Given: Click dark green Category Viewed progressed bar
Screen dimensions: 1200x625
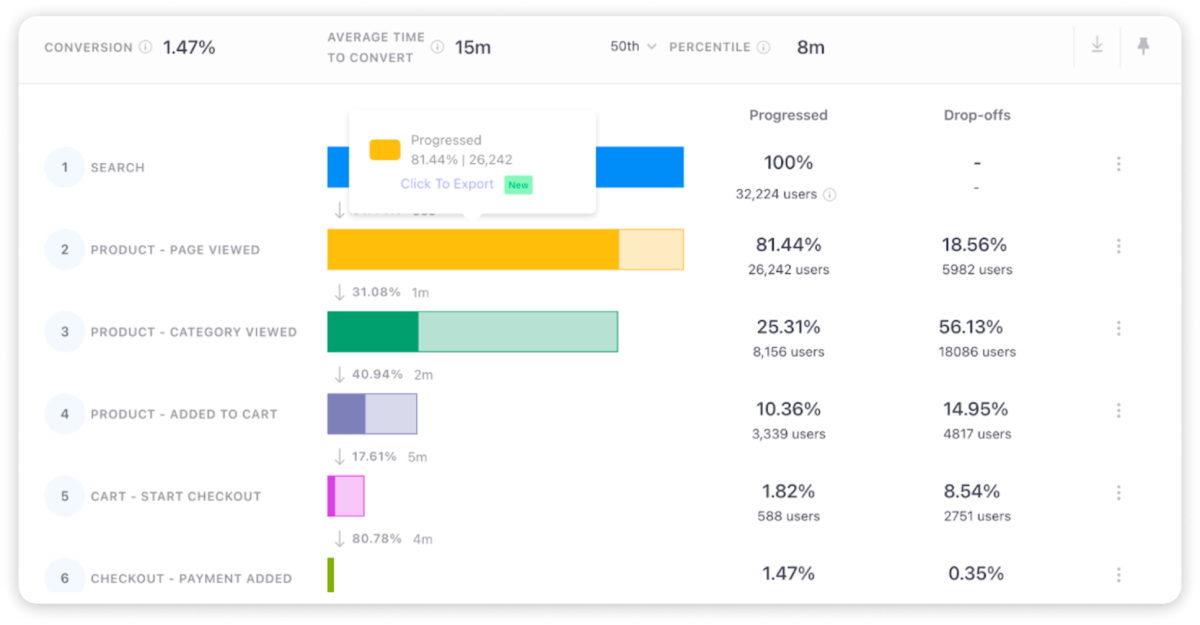Looking at the screenshot, I should pyautogui.click(x=372, y=332).
